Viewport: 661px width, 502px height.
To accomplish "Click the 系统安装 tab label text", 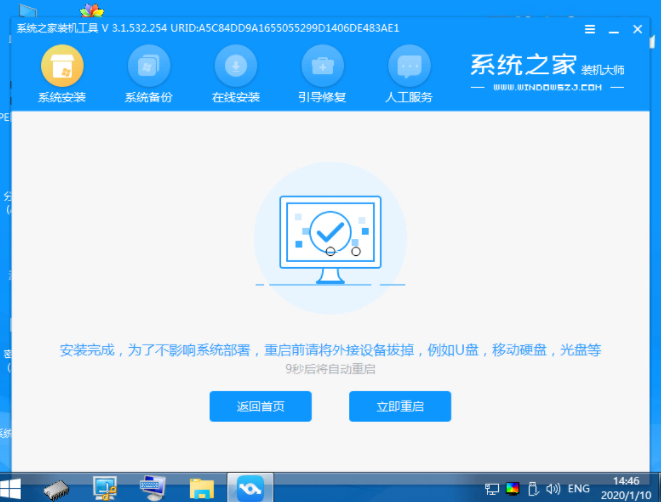I will click(62, 97).
